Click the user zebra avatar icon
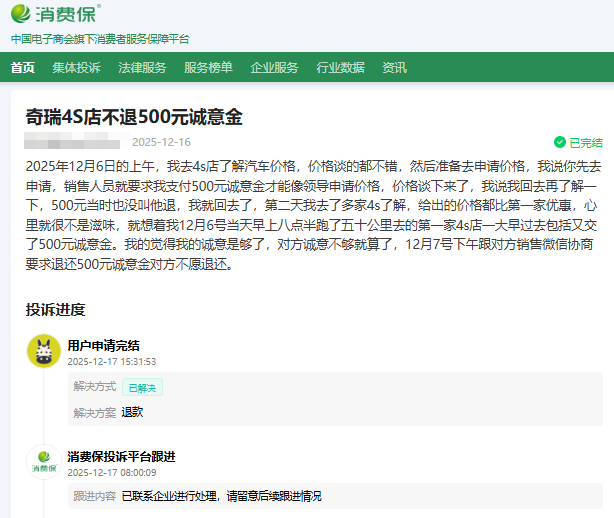 pyautogui.click(x=43, y=351)
